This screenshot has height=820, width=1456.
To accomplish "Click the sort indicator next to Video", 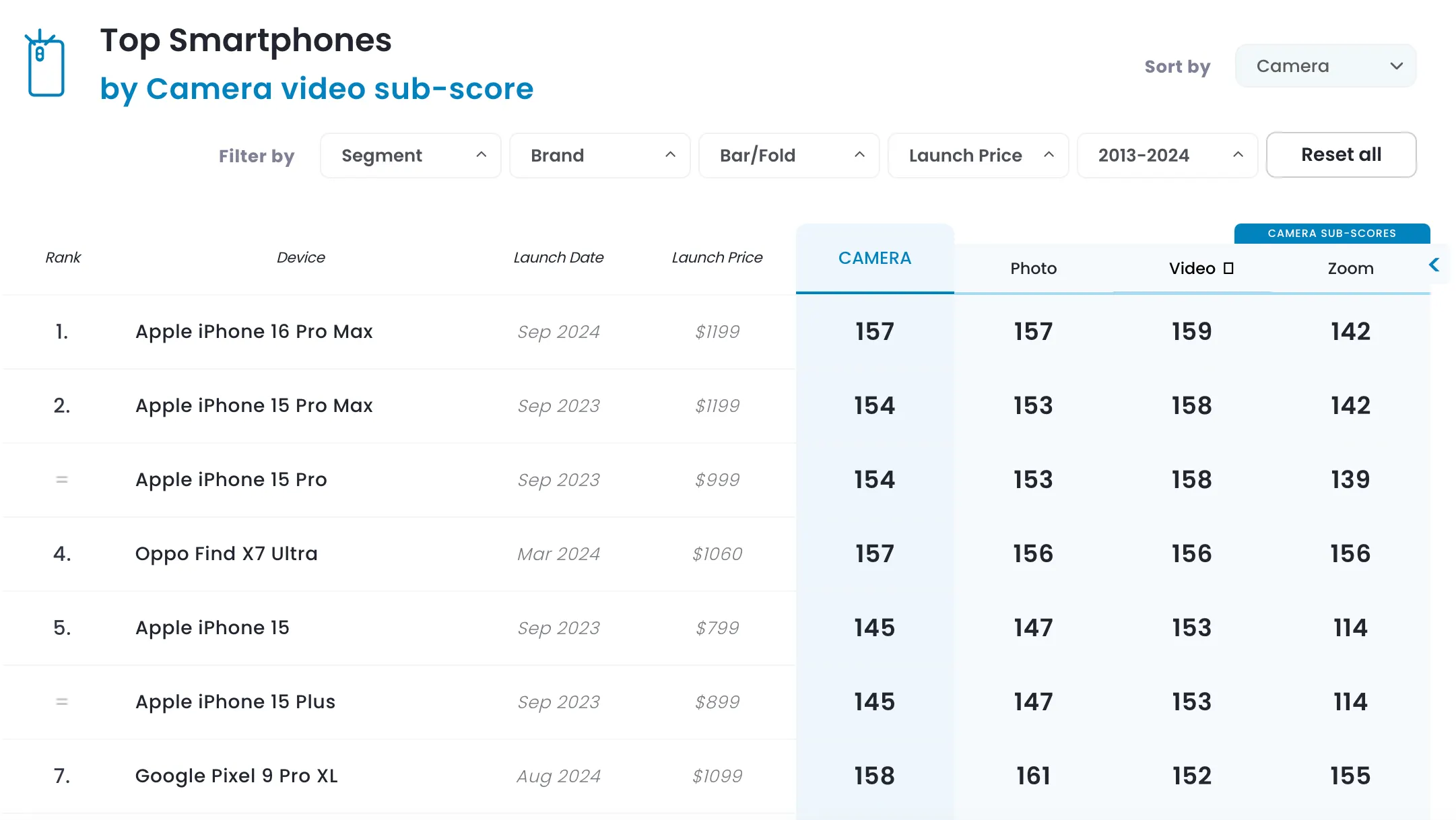I will tap(1228, 269).
